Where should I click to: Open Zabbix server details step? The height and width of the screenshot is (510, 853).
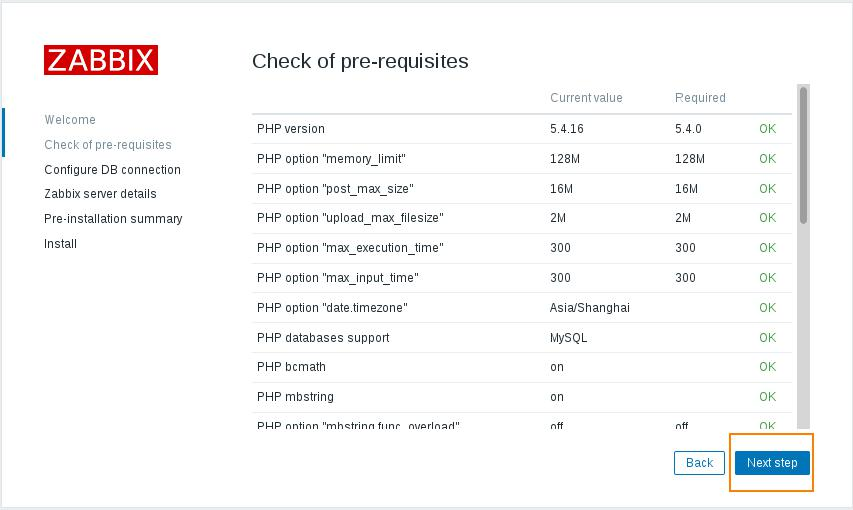click(x=100, y=194)
